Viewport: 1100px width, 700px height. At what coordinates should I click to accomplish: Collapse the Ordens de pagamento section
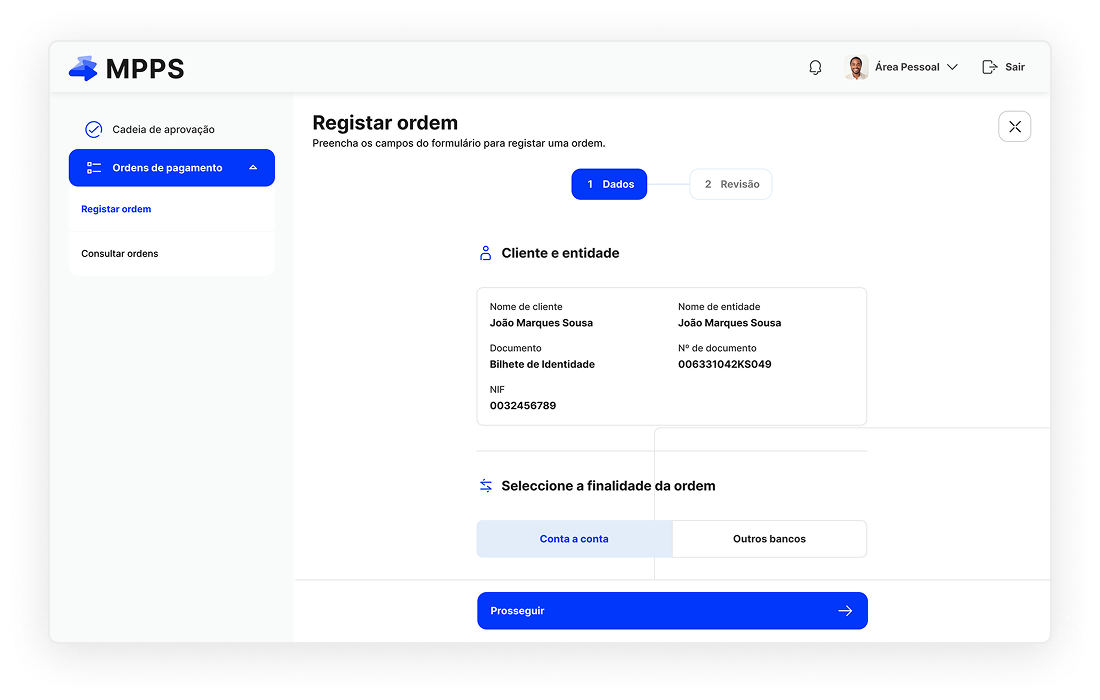(x=253, y=168)
